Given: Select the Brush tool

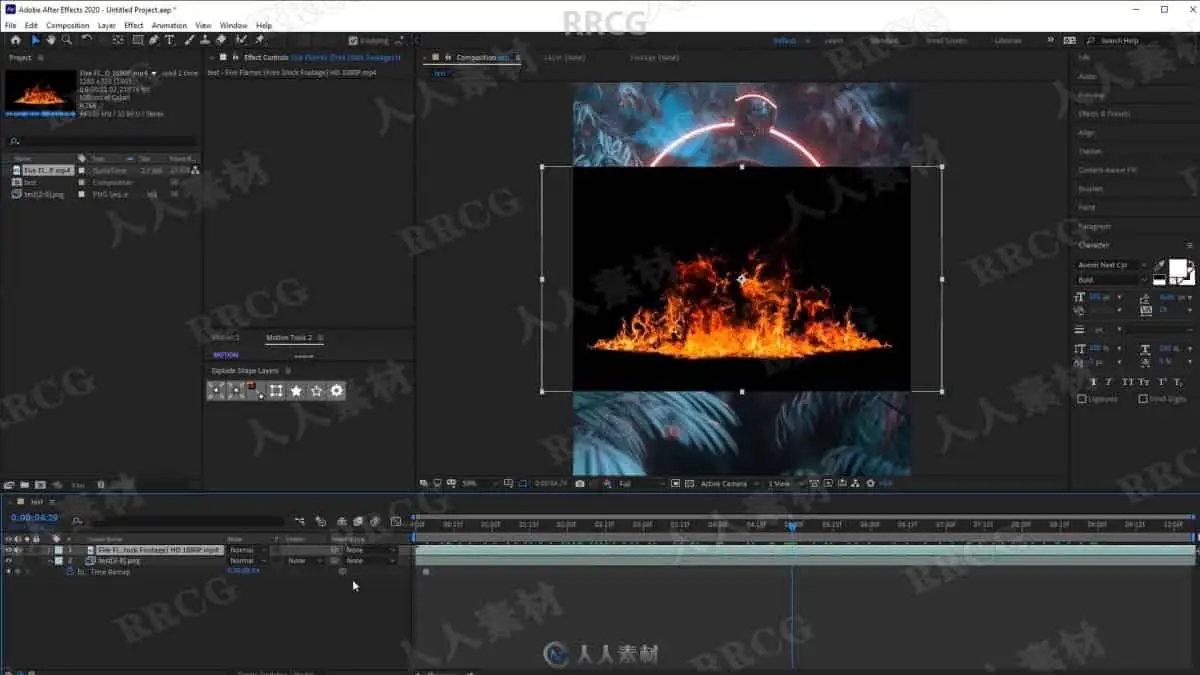Looking at the screenshot, I should click(189, 40).
